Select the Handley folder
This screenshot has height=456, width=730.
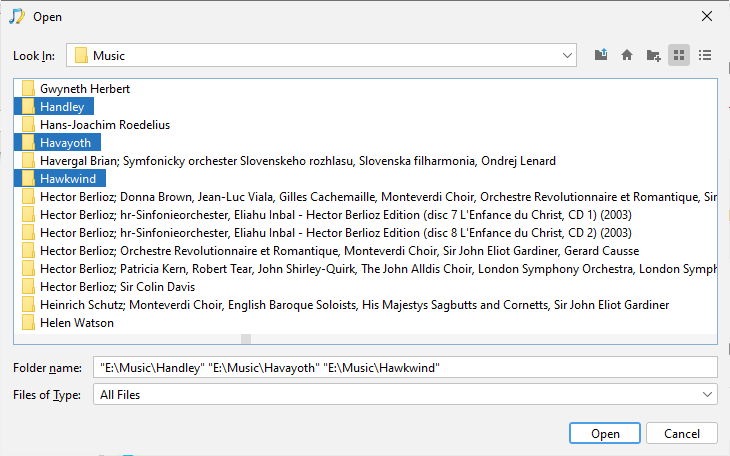point(63,107)
